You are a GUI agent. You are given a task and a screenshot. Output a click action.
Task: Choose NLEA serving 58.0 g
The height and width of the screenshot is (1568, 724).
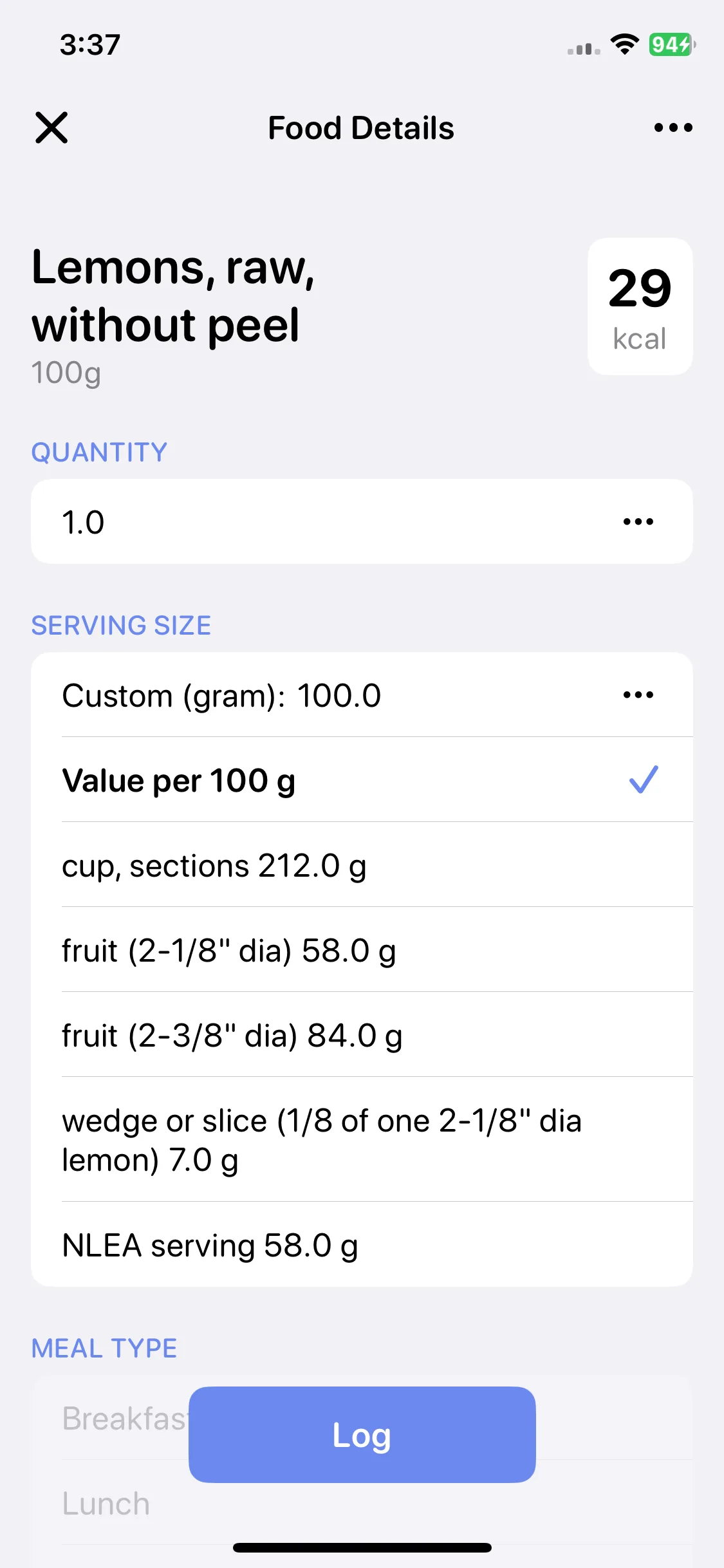362,1244
